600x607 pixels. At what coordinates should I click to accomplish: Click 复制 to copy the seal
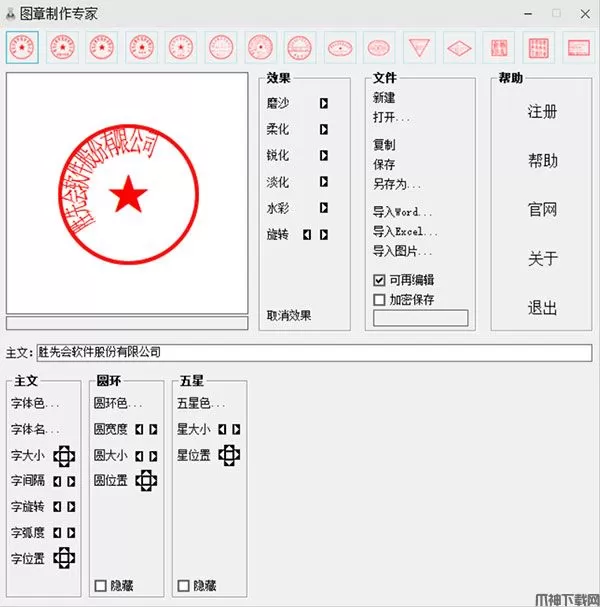coord(384,145)
